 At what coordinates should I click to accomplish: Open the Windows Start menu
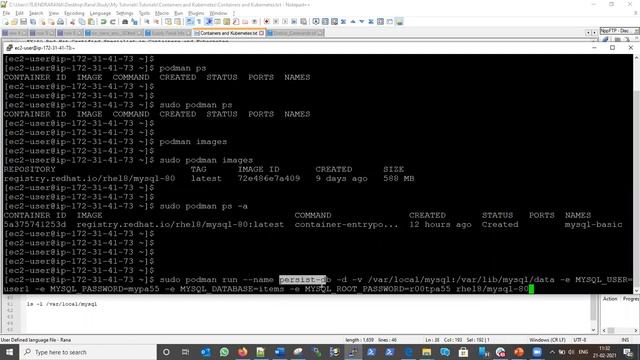coord(9,352)
